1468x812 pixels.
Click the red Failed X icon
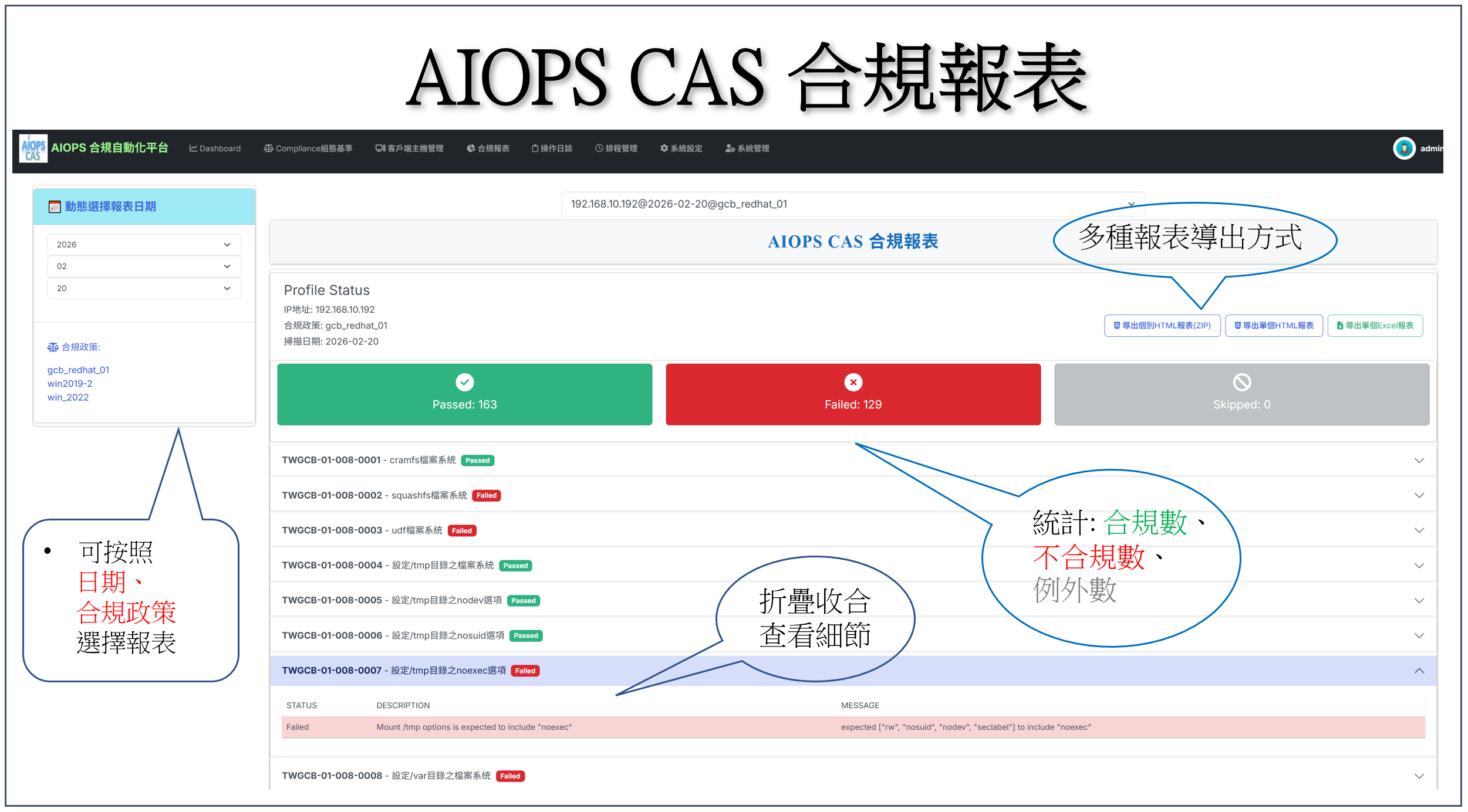pyautogui.click(x=853, y=383)
